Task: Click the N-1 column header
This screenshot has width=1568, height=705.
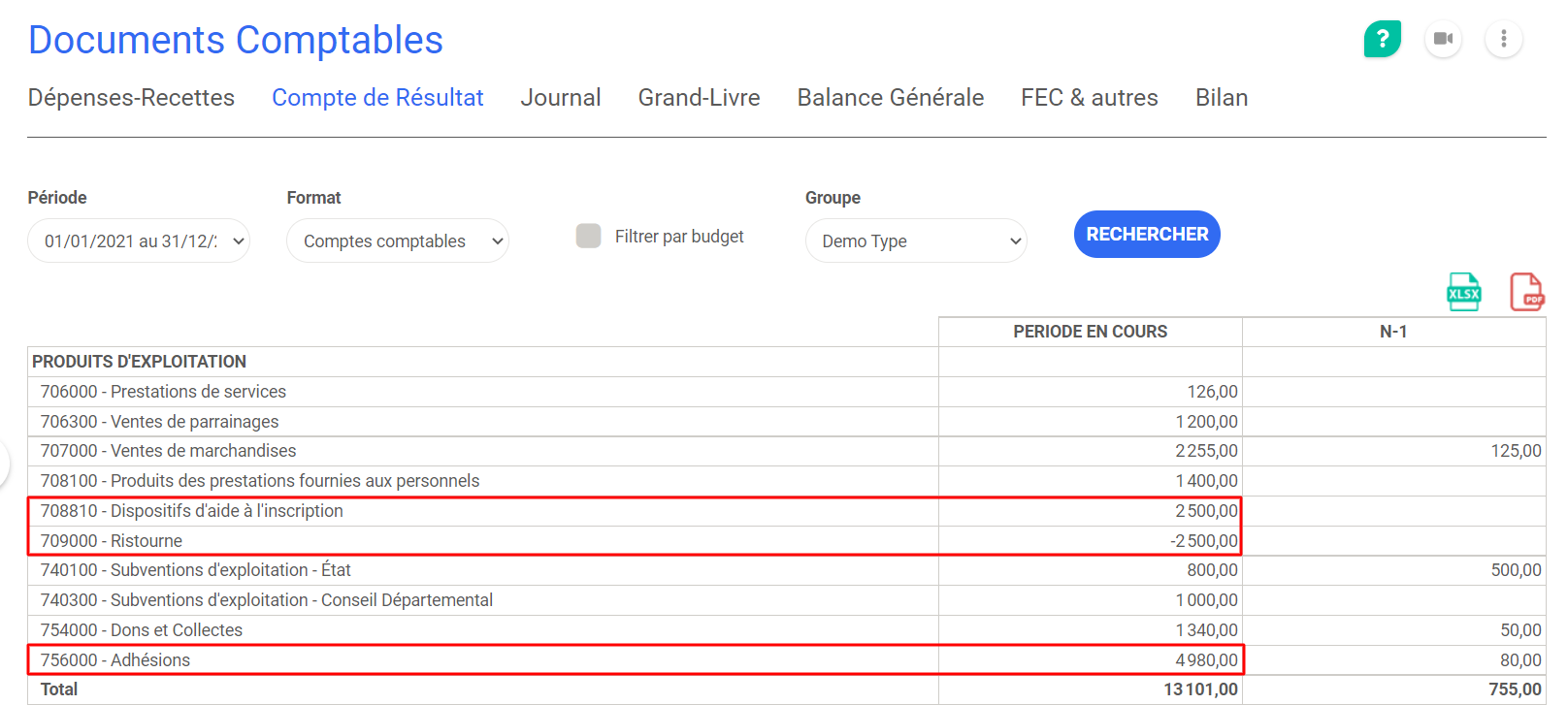Action: click(x=1393, y=332)
